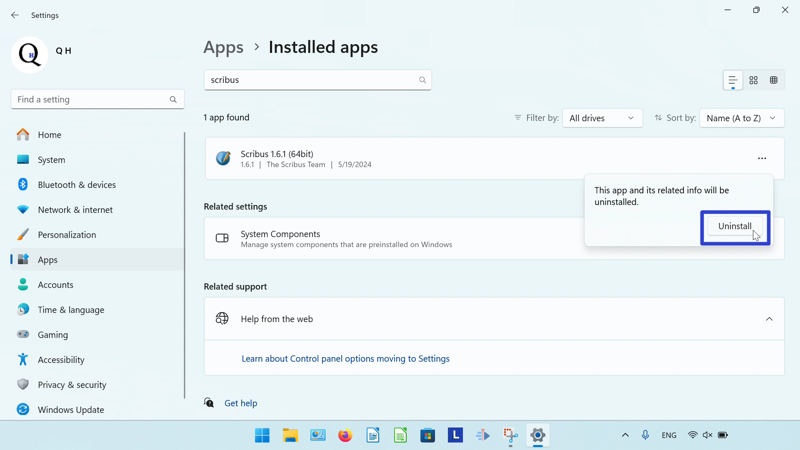Click the Apps breadcrumb link
Image resolution: width=800 pixels, height=450 pixels.
[x=223, y=47]
